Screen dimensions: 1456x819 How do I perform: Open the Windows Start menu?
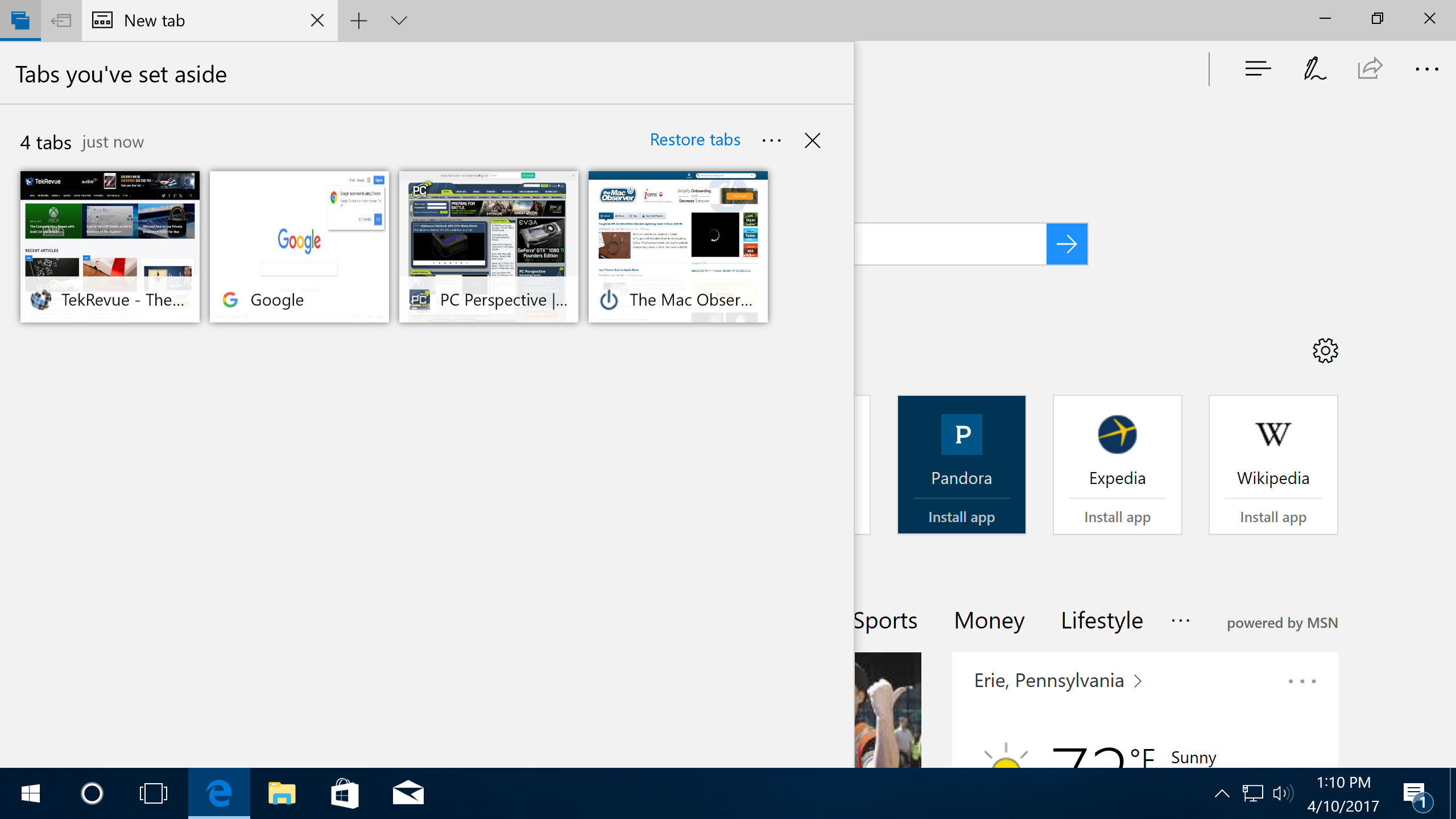(x=31, y=793)
